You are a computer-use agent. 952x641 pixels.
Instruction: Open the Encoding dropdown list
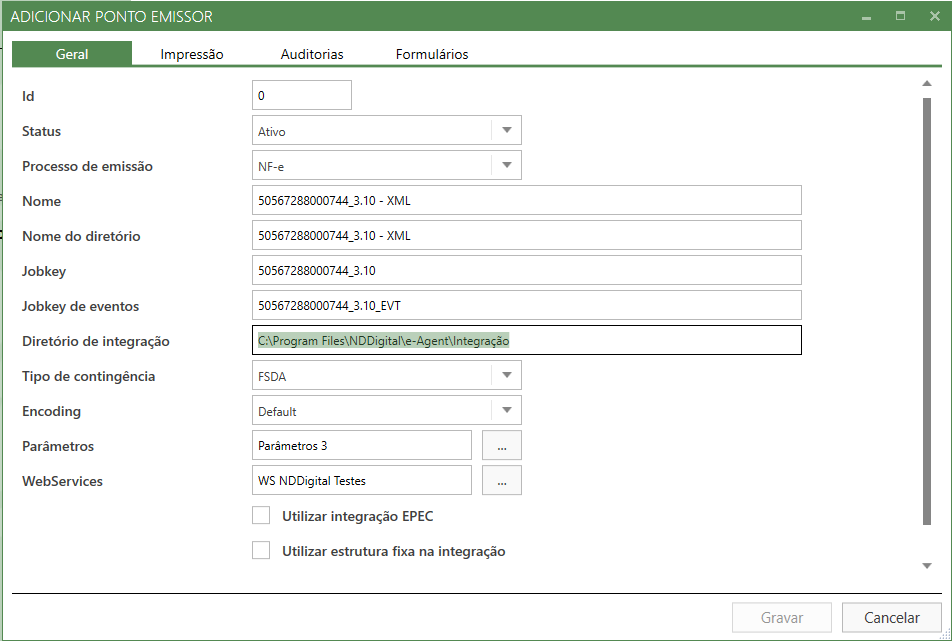tap(506, 411)
